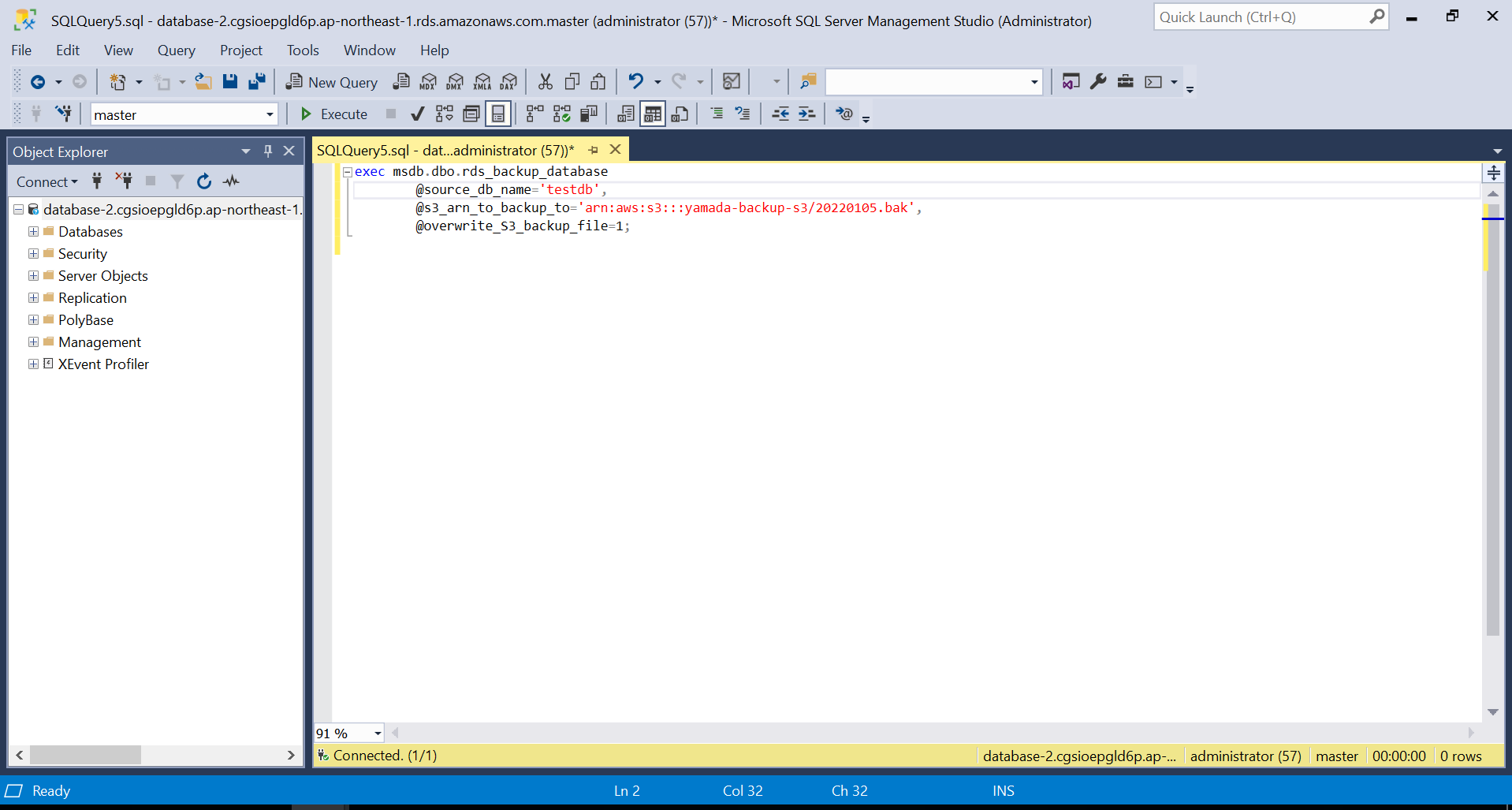1512x810 pixels.
Task: Expand the Databases node in Object Explorer
Action: tap(32, 231)
